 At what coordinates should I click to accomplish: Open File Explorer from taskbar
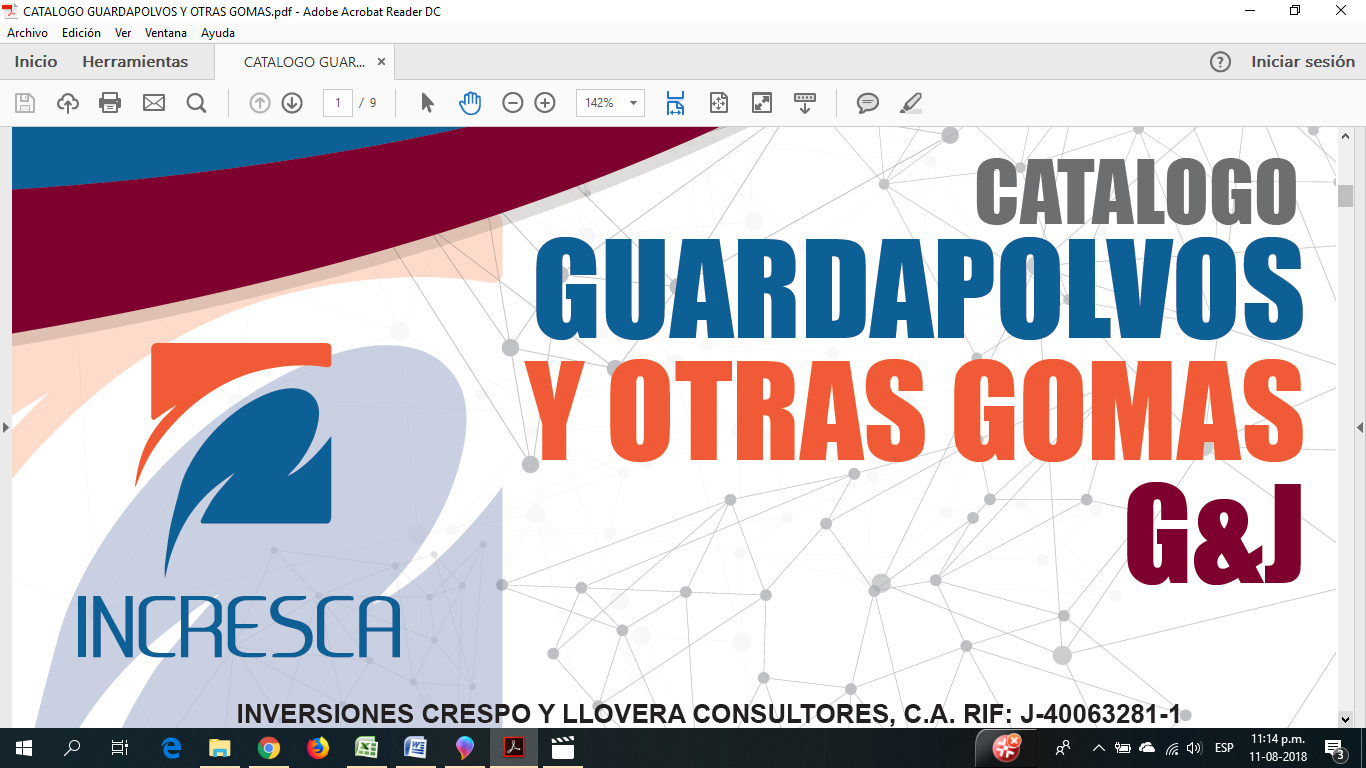coord(219,748)
